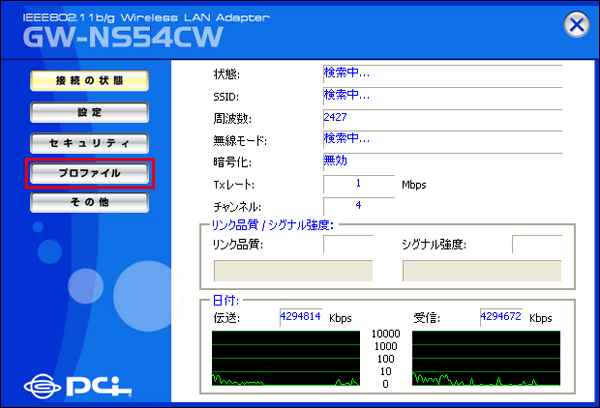The image size is (600, 408).
Task: Click the 周波数 field showing 2427
Action: pyautogui.click(x=442, y=117)
